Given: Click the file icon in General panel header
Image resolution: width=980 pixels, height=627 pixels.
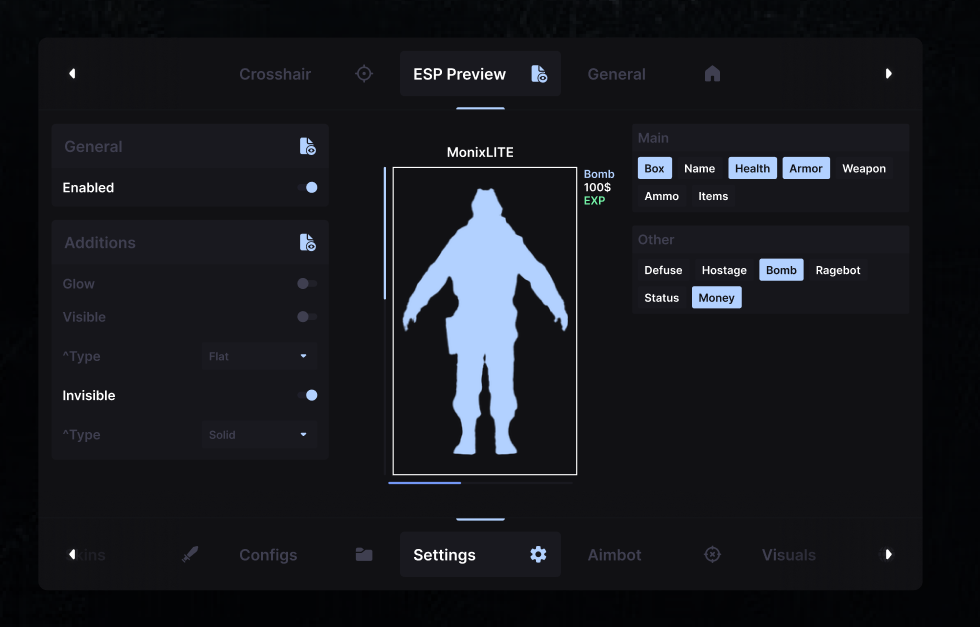Looking at the screenshot, I should [307, 146].
